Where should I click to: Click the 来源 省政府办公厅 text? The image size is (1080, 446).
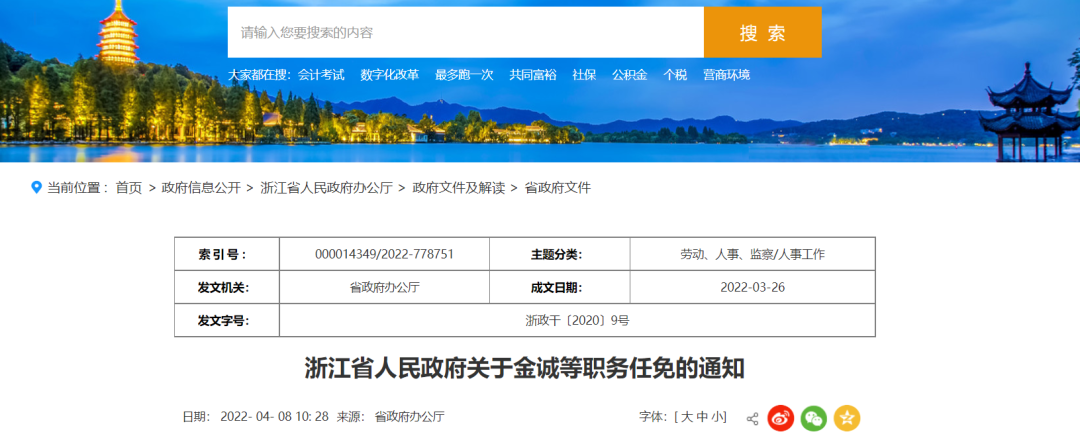[391, 416]
